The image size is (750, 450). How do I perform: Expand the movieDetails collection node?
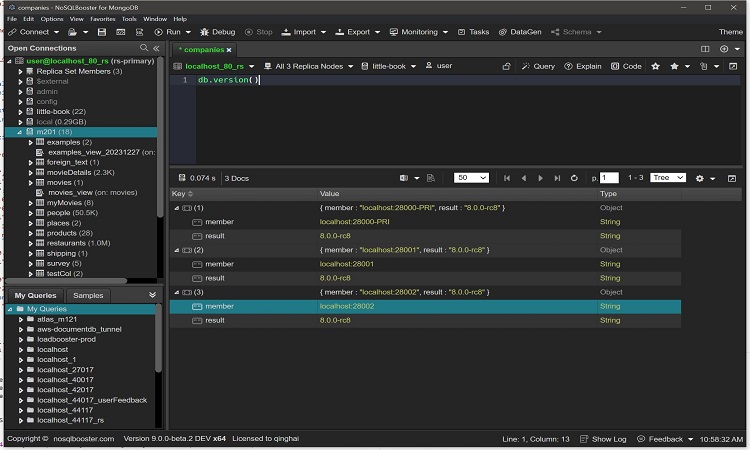pyautogui.click(x=30, y=173)
